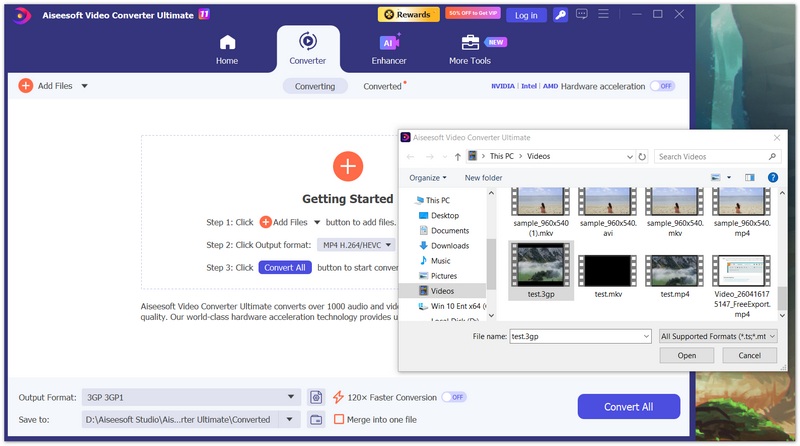The image size is (800, 446).
Task: Click the Up folder arrow in dialog
Action: pyautogui.click(x=458, y=157)
